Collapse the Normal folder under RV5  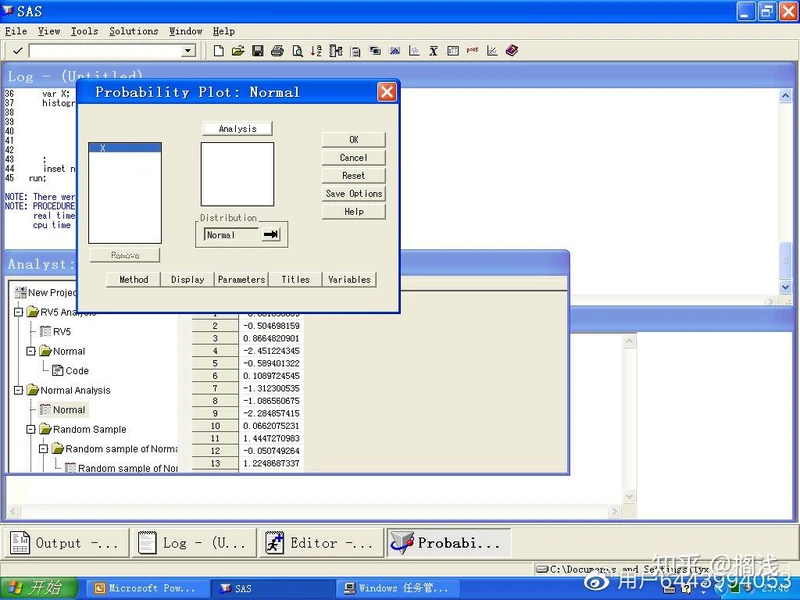click(x=31, y=351)
